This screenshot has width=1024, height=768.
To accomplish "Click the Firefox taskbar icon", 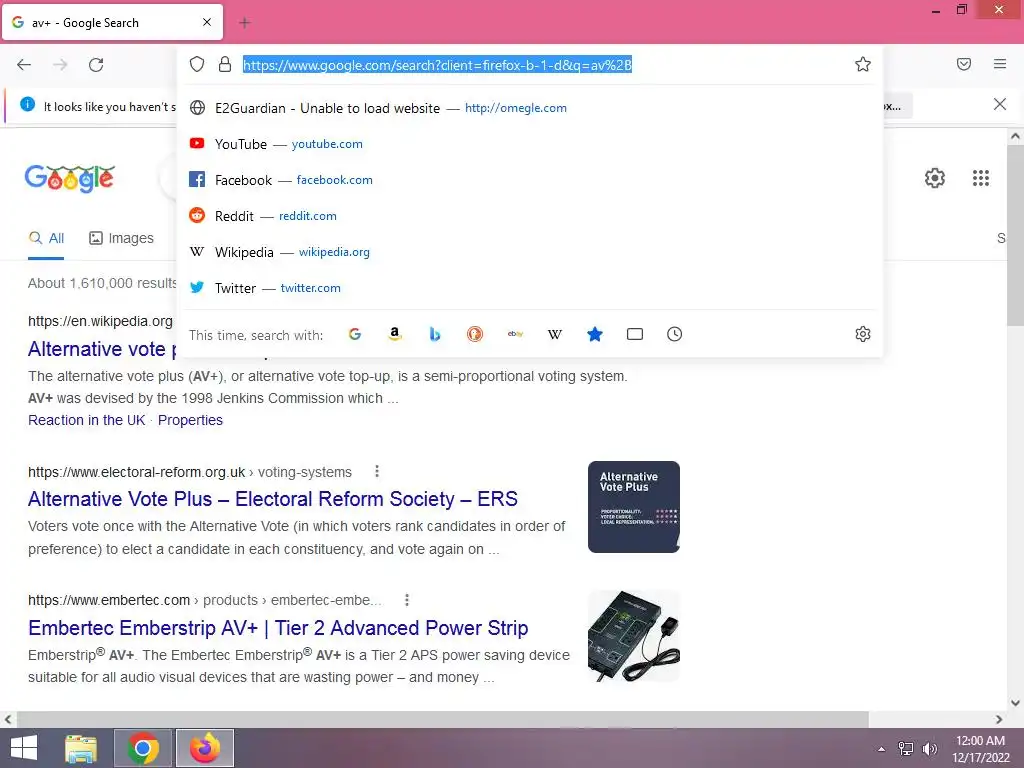I will click(205, 748).
